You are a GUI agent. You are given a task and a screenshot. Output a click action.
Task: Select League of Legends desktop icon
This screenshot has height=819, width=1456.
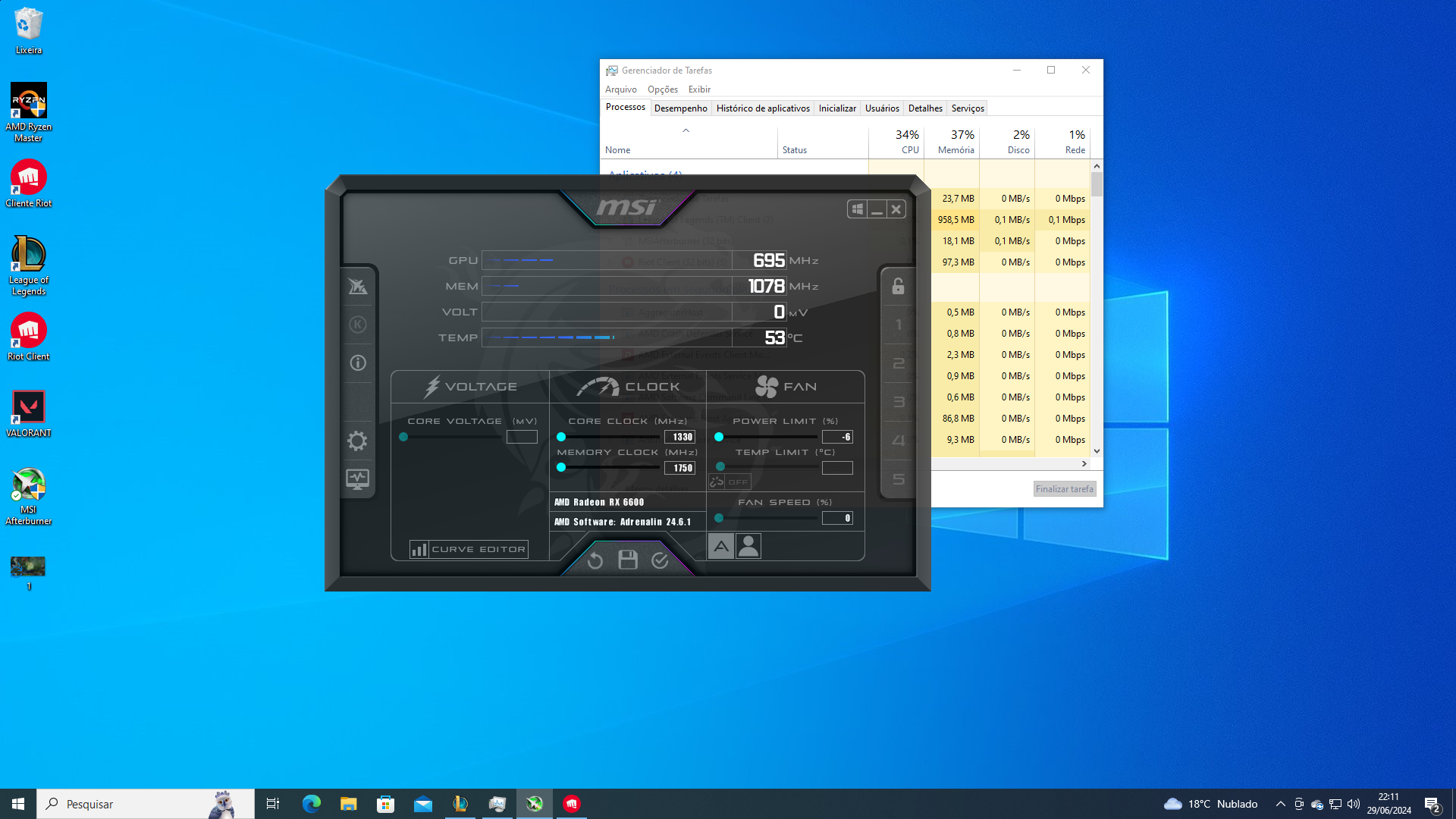29,265
